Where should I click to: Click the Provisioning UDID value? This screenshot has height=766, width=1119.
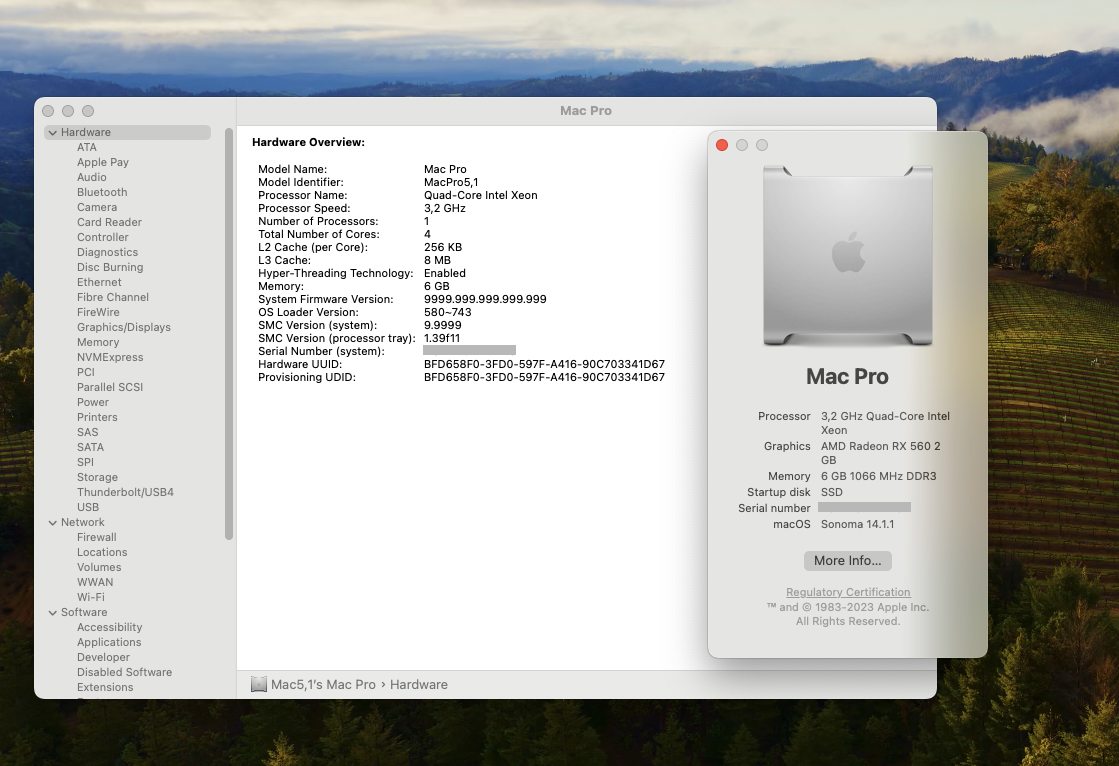click(544, 377)
